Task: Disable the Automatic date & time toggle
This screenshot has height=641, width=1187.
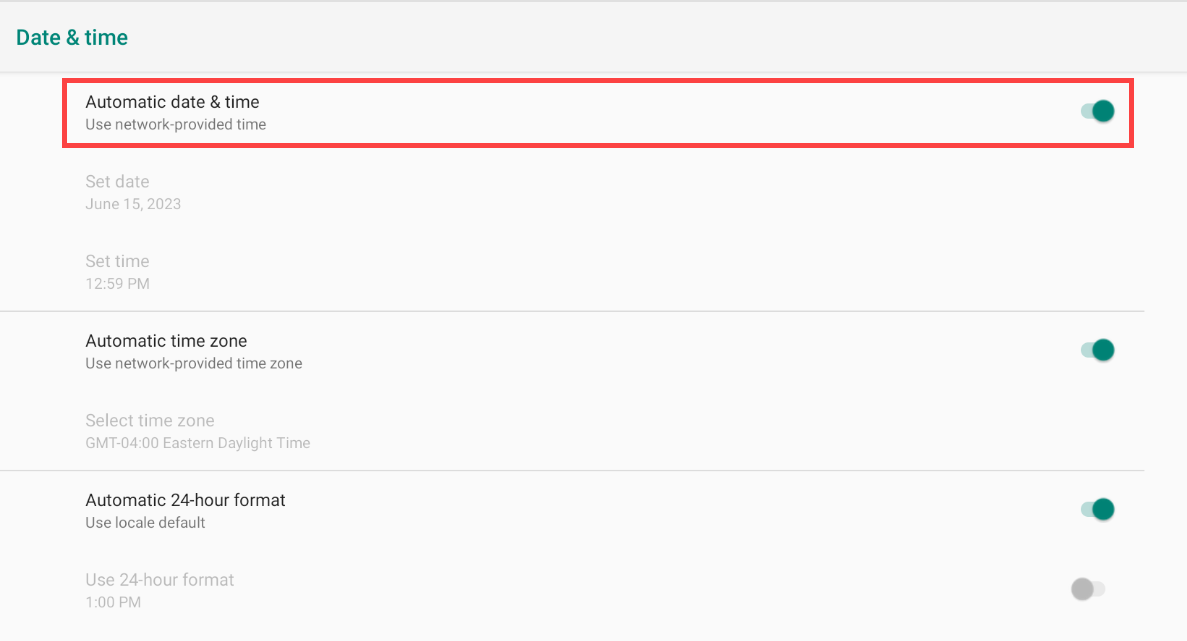Action: [x=1098, y=111]
